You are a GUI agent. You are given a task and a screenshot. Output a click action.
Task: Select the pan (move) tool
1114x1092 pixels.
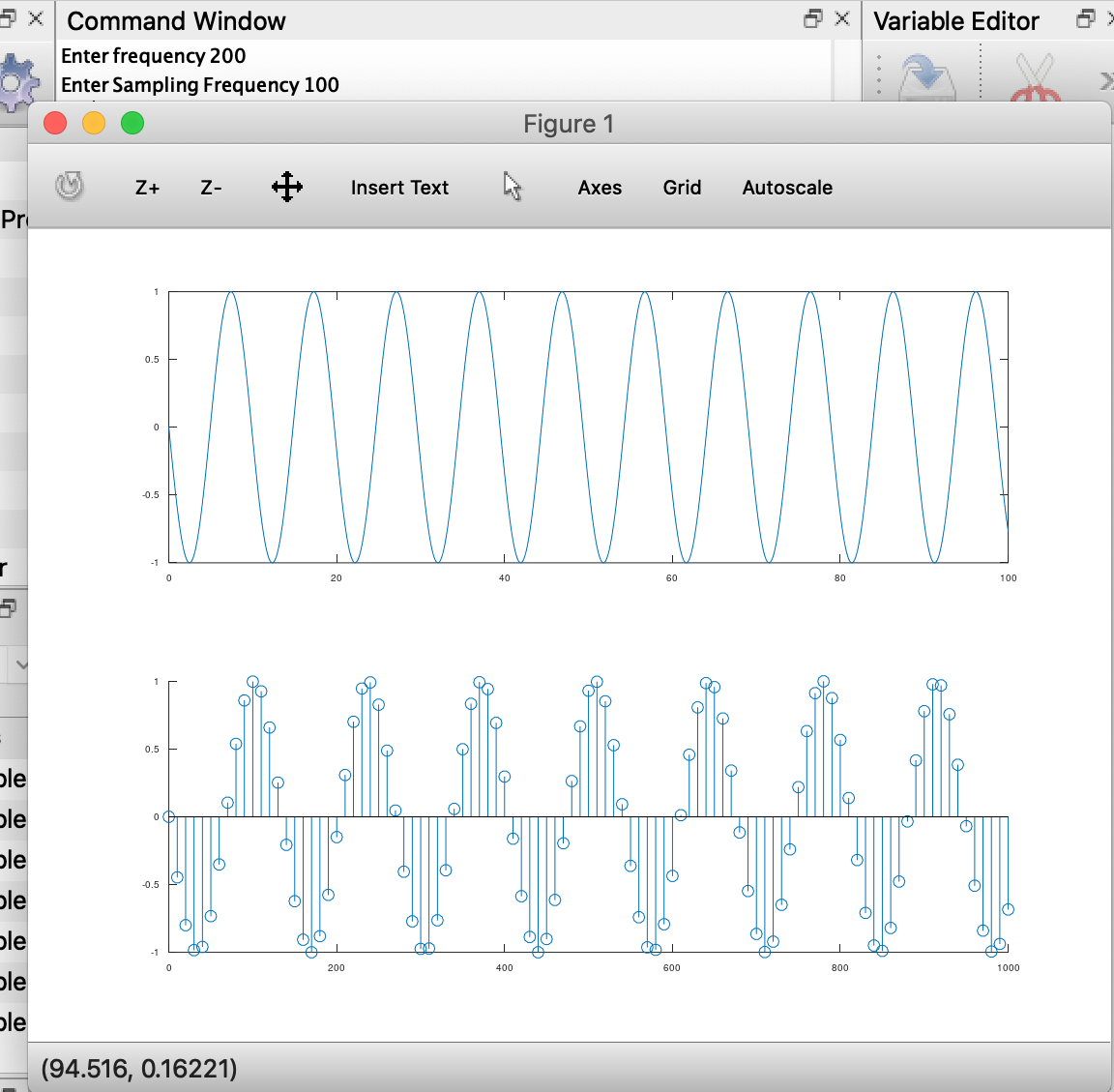click(286, 187)
